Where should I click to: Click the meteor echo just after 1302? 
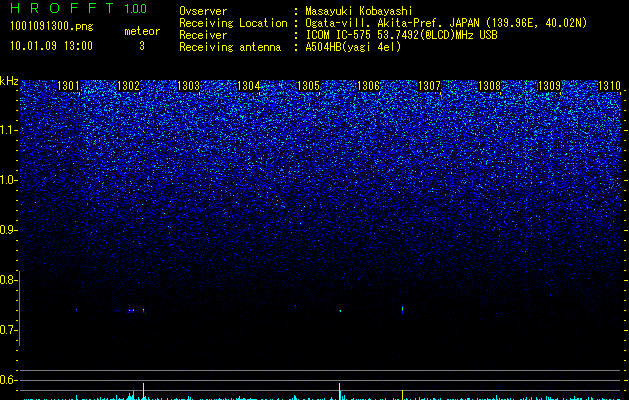tap(144, 311)
